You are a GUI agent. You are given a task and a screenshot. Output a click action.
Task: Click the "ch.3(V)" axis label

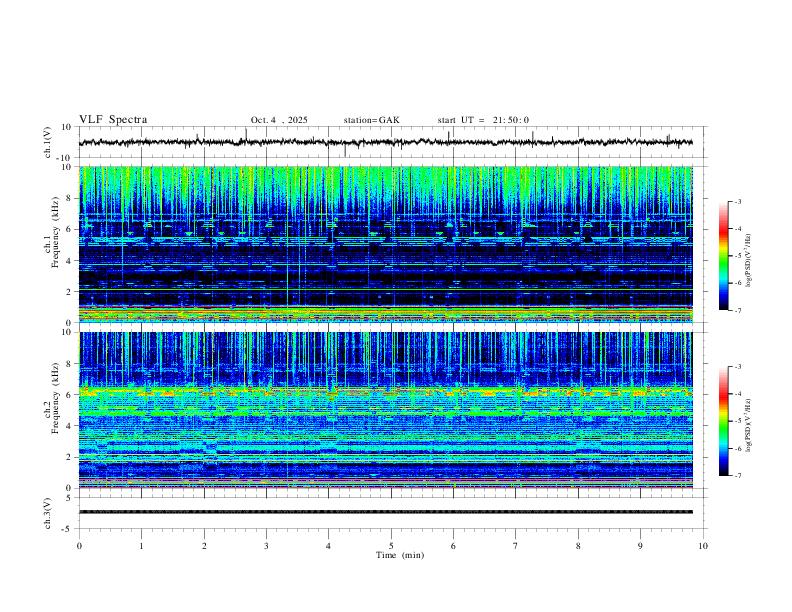[47, 513]
